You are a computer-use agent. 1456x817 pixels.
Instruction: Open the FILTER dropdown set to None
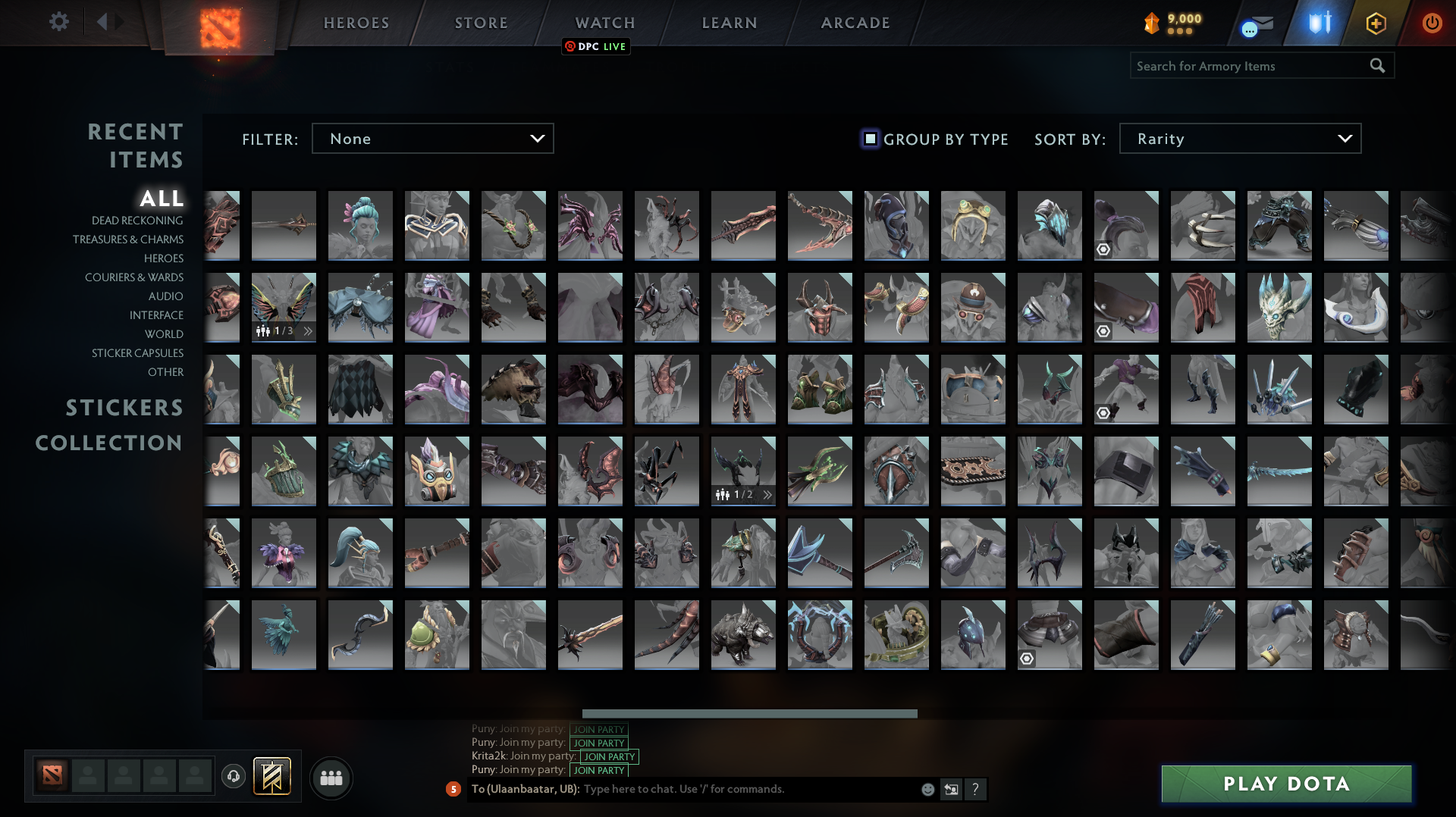[432, 138]
